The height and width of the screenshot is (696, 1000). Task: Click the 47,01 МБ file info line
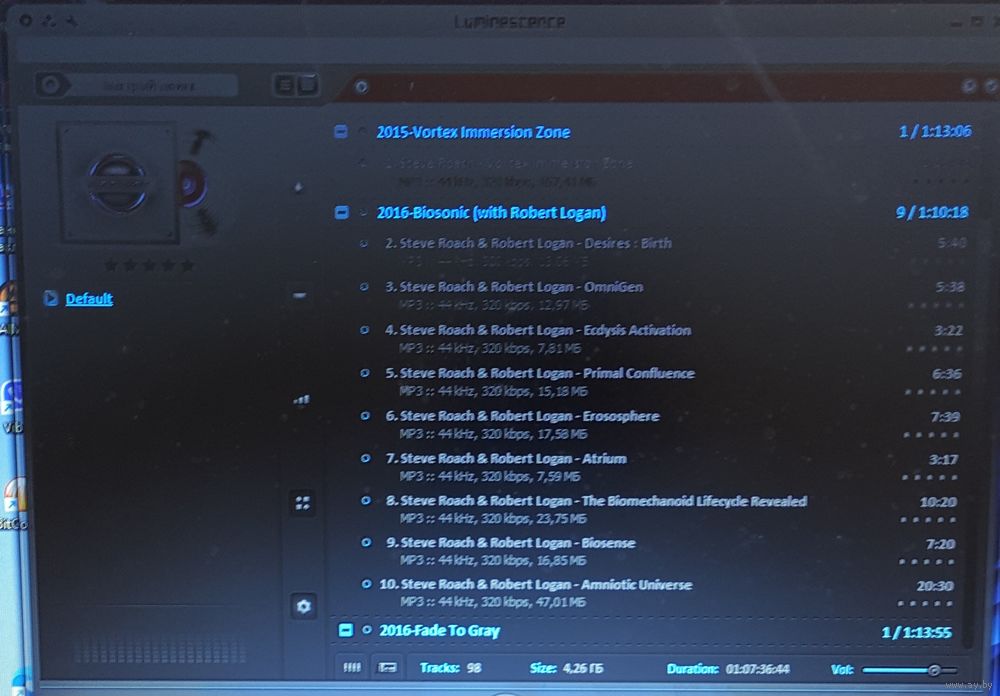click(x=494, y=602)
